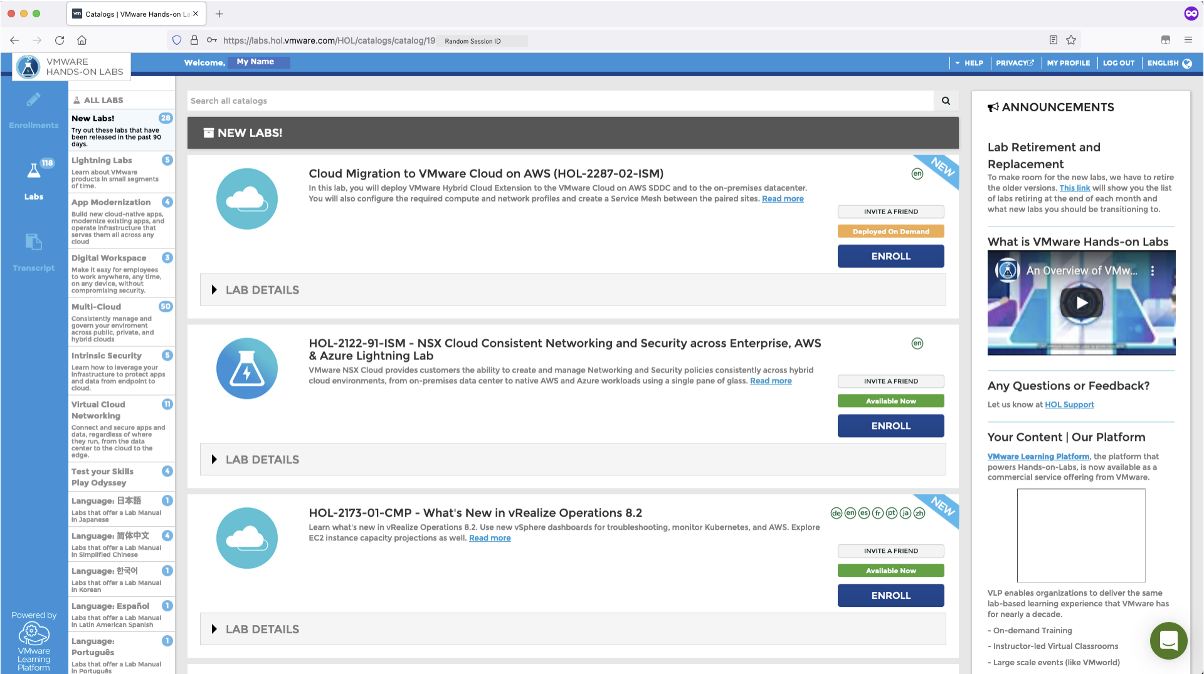
Task: Open the Help dropdown
Action: (x=968, y=62)
